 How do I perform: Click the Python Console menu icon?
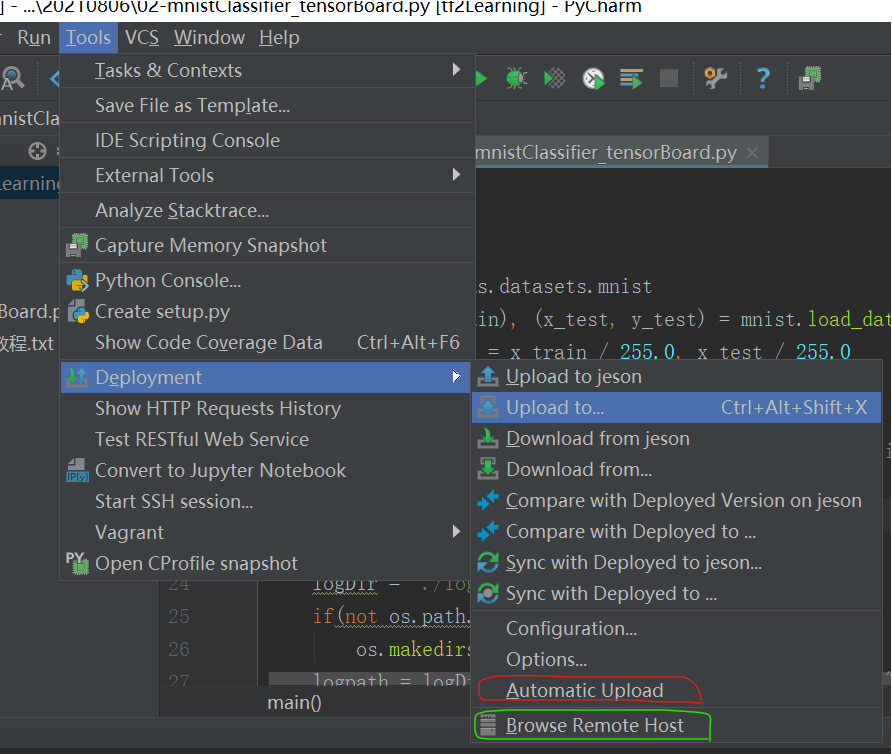coord(77,281)
